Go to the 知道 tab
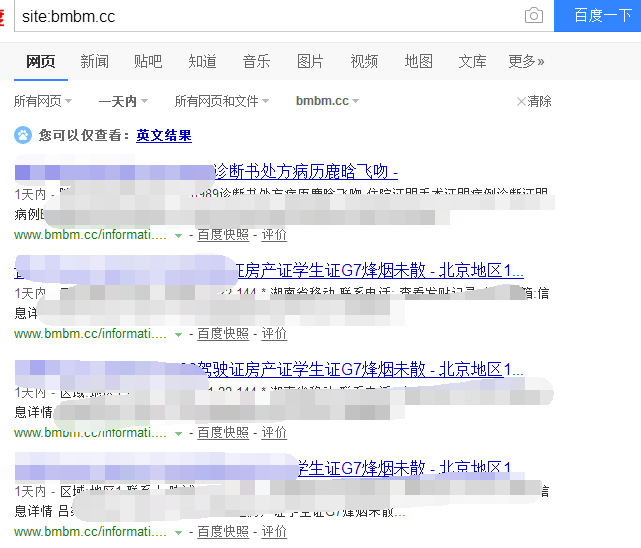This screenshot has height=548, width=641. click(x=202, y=62)
